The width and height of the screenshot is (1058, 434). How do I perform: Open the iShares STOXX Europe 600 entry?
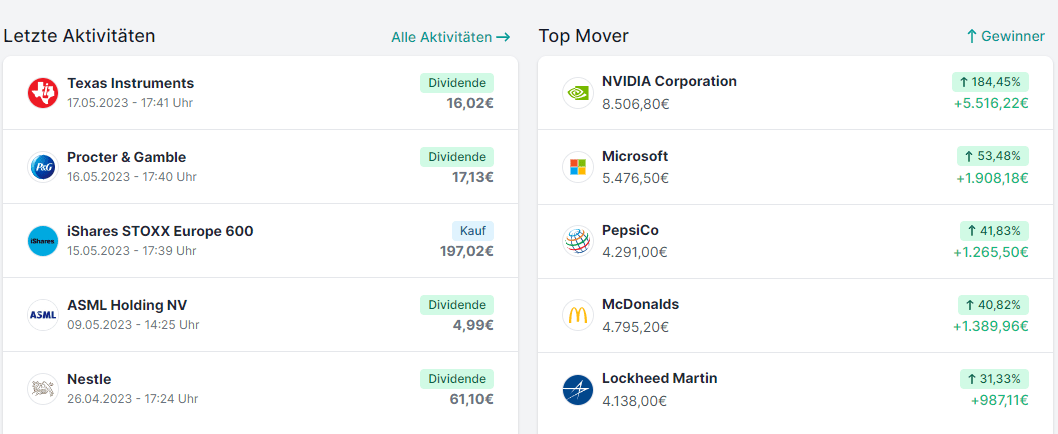click(260, 241)
